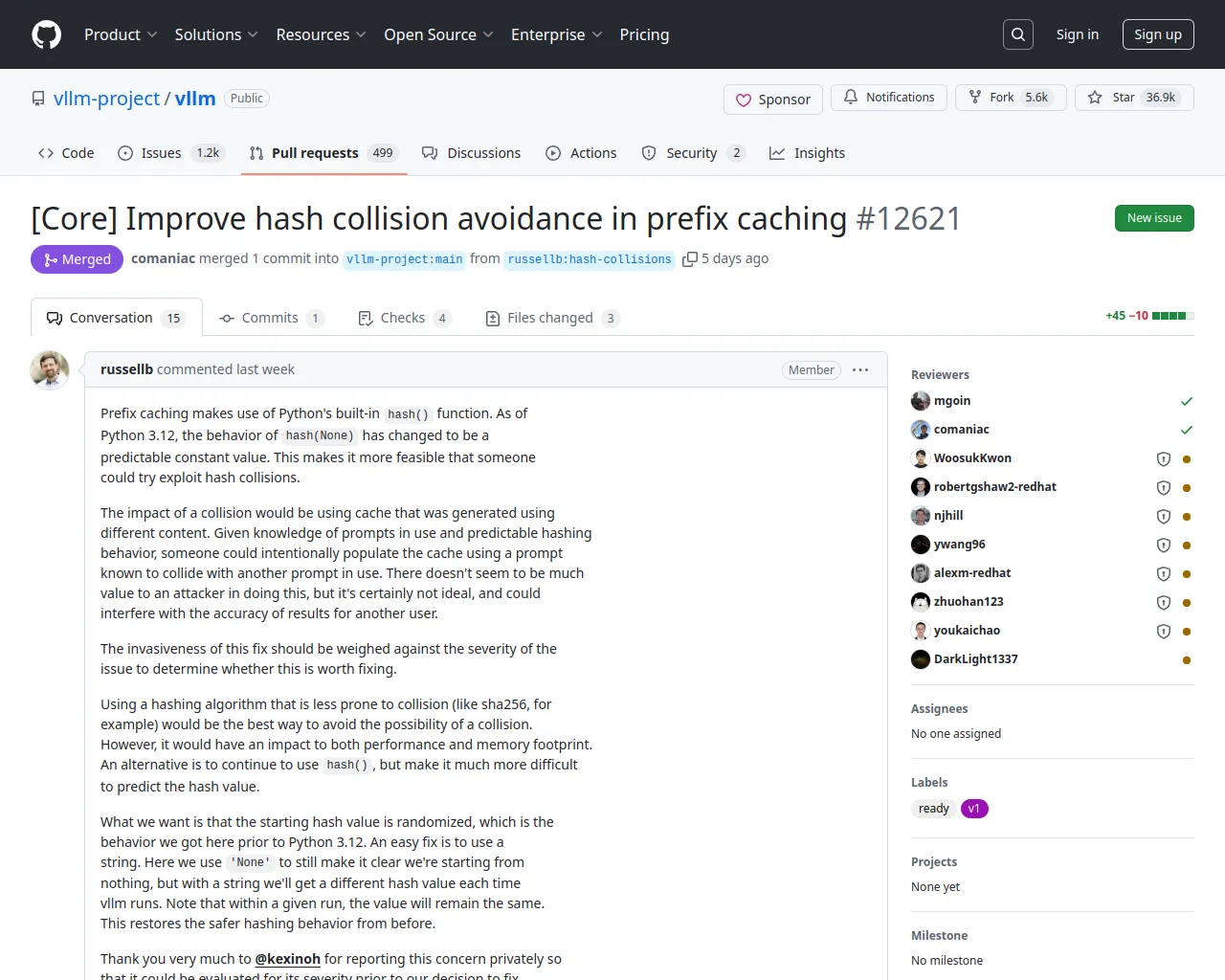This screenshot has width=1225, height=980.
Task: Expand the Enterprise dropdown
Action: (x=556, y=34)
